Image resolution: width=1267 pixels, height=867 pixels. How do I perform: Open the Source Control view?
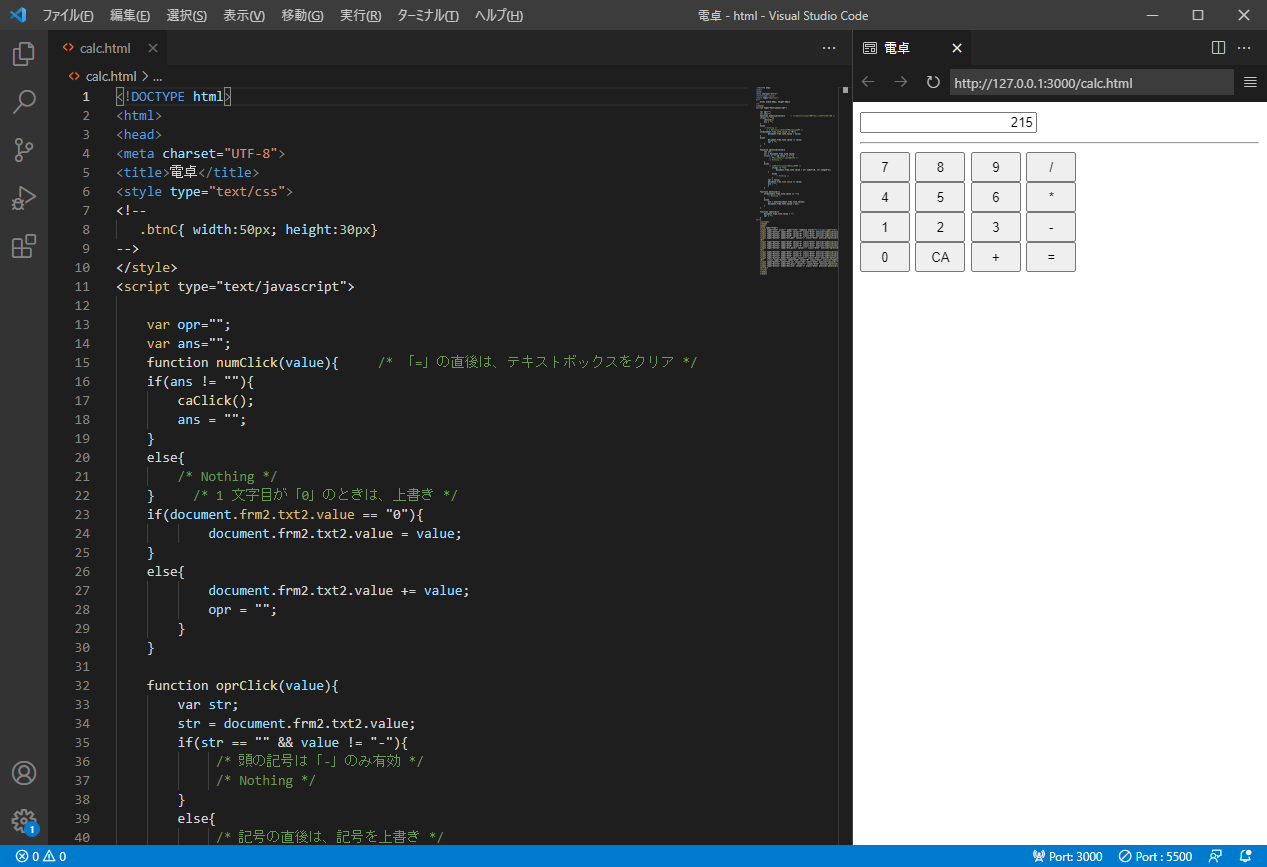coord(23,150)
